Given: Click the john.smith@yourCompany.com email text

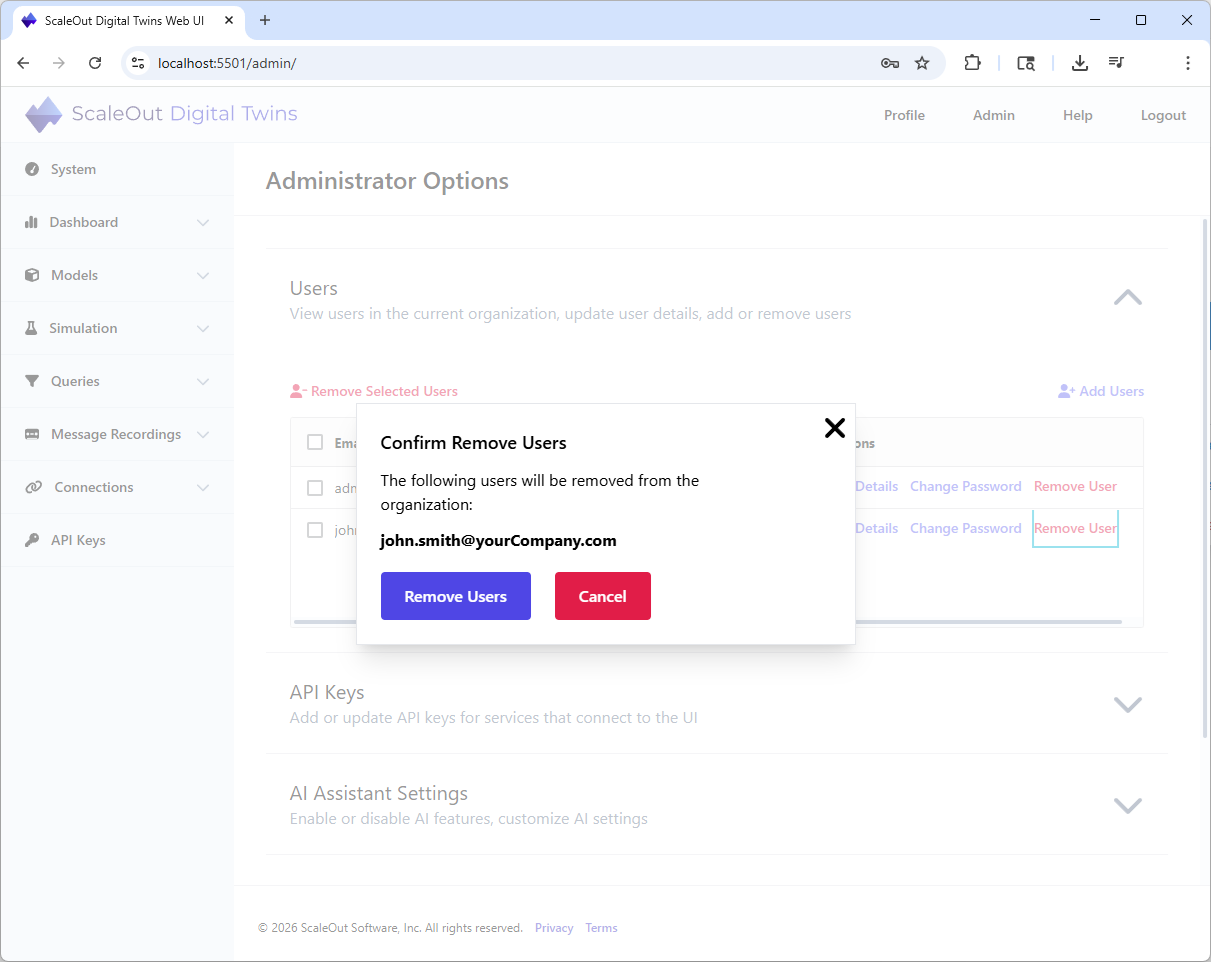Looking at the screenshot, I should (498, 541).
